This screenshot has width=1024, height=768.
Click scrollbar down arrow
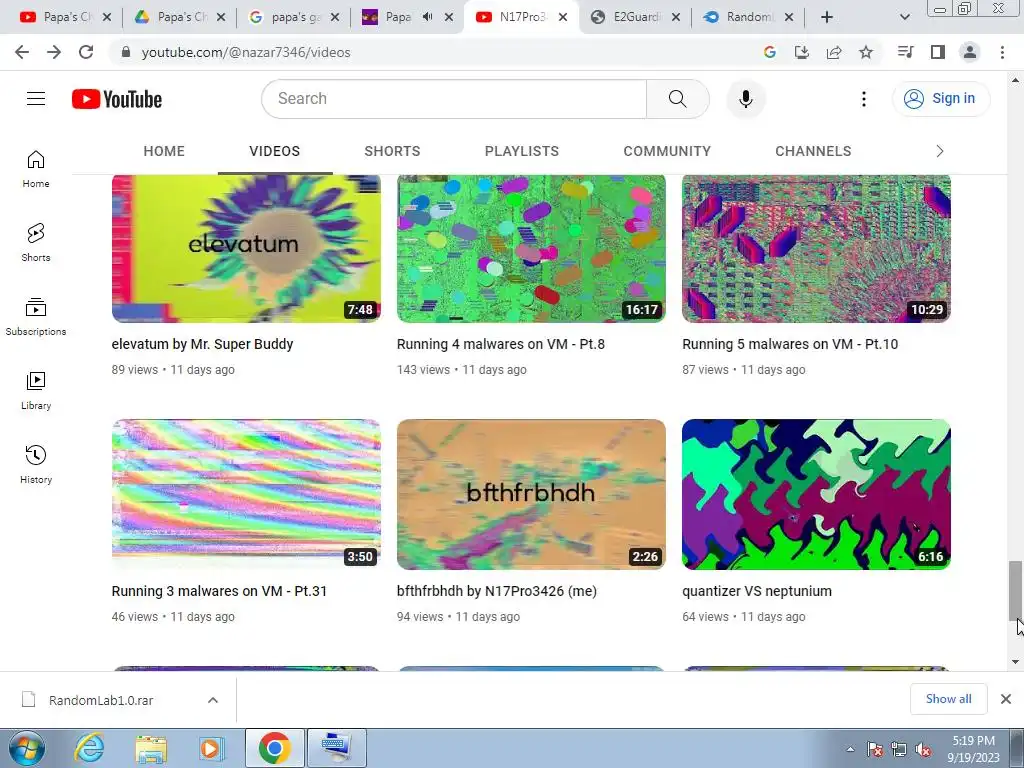pyautogui.click(x=1016, y=662)
